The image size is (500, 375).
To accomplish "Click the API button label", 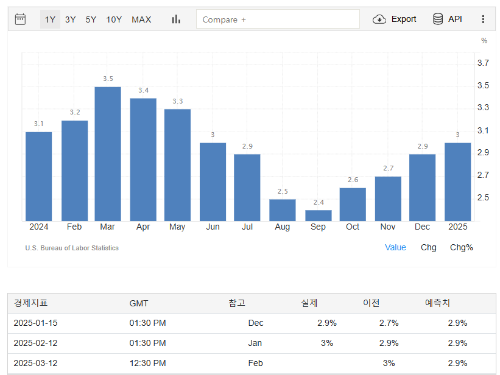I will [x=455, y=19].
